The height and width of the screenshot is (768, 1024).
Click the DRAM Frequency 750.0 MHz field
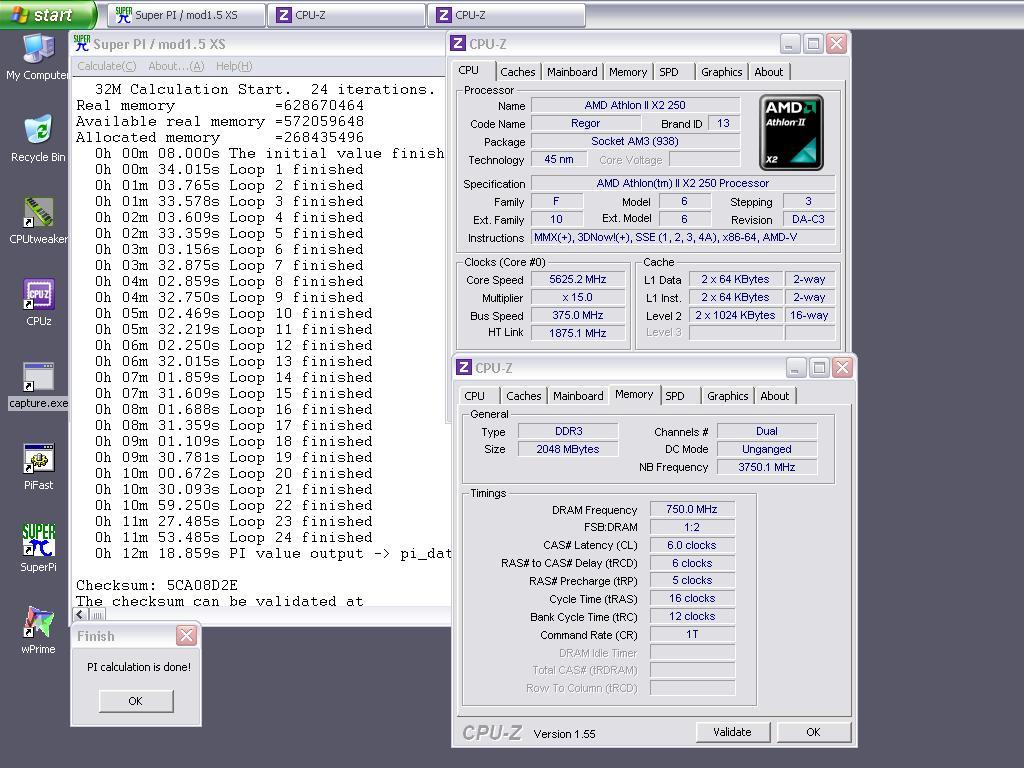pyautogui.click(x=692, y=509)
